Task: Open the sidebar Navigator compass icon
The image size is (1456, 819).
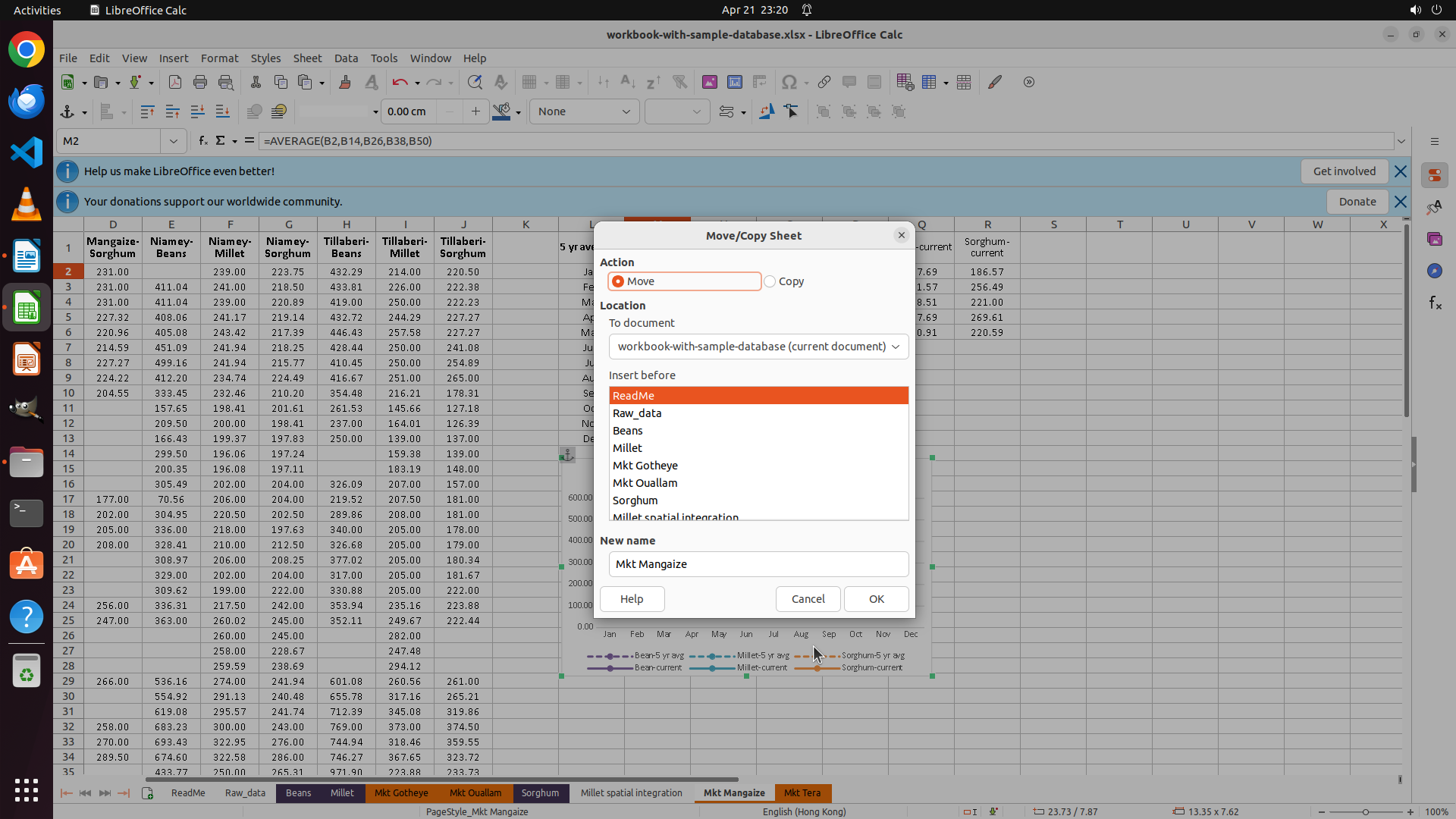Action: point(1435,271)
